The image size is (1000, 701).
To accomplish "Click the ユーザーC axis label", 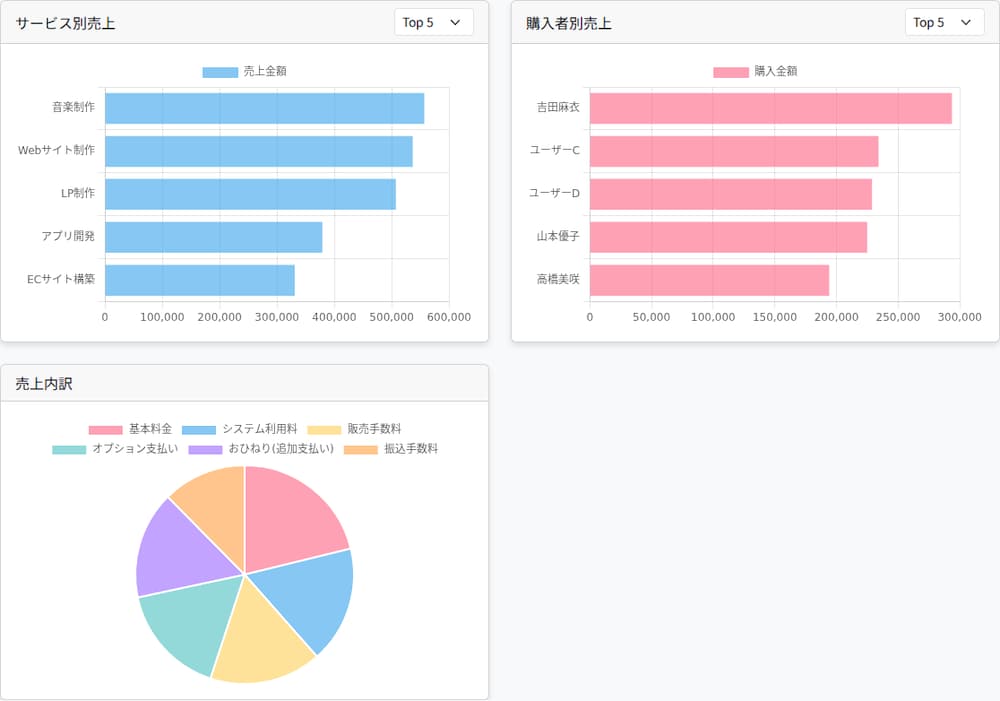I will pos(554,150).
